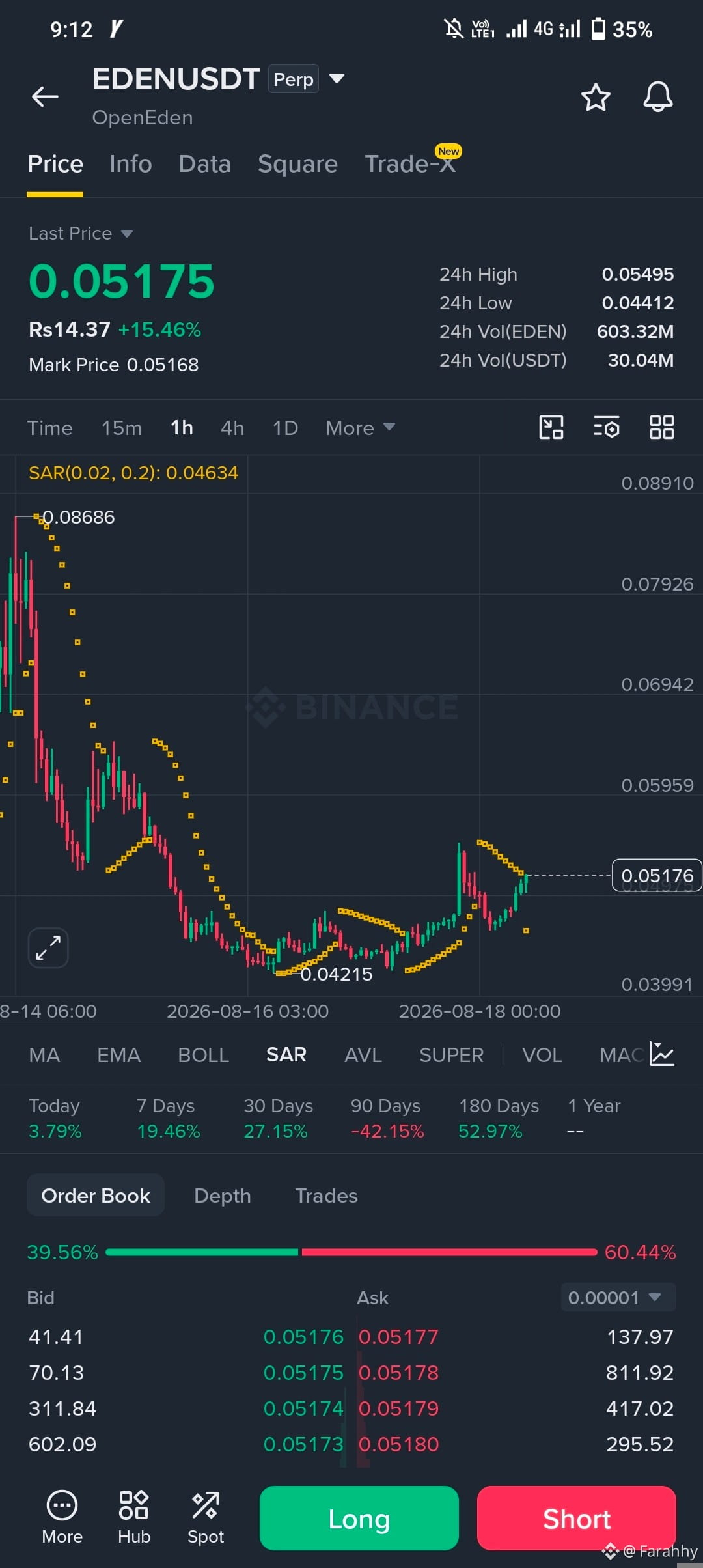
Task: Open the Square tab
Action: point(297,164)
